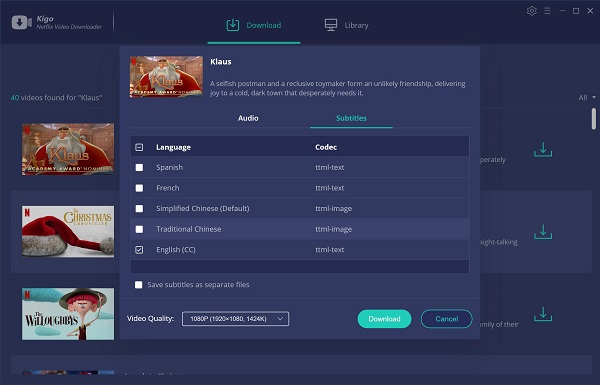This screenshot has width=600, height=385.
Task: Select the Subtitles tab
Action: tap(351, 118)
